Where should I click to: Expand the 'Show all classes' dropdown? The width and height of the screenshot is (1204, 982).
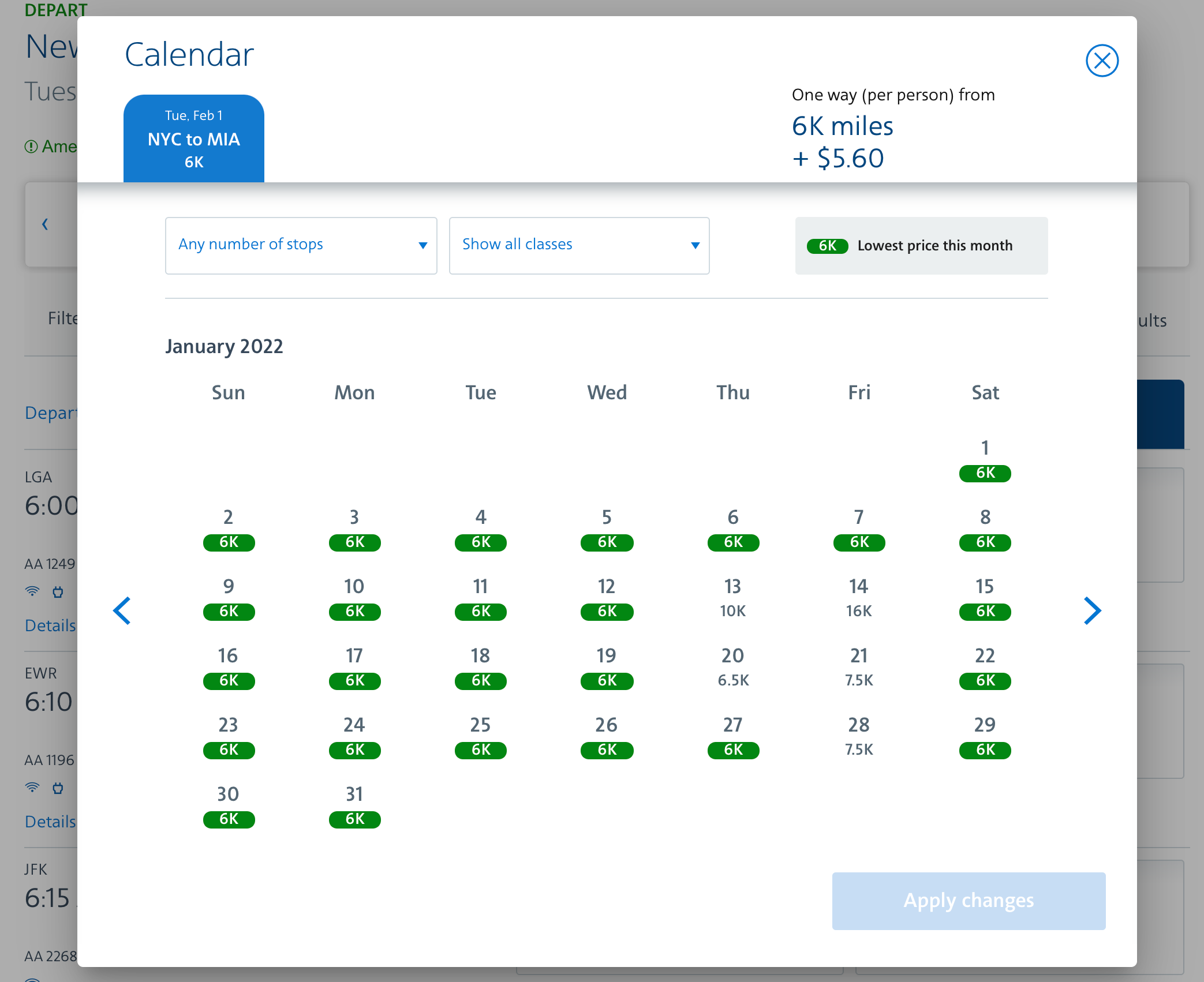click(579, 245)
